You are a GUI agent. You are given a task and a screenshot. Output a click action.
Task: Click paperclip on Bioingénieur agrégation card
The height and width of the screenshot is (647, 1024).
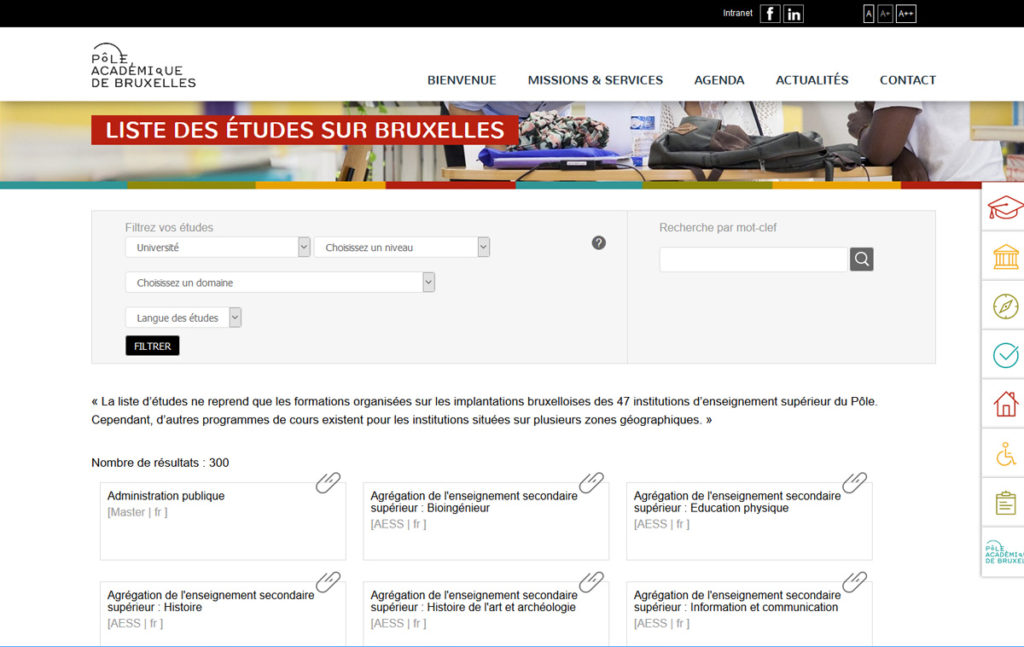(x=591, y=482)
